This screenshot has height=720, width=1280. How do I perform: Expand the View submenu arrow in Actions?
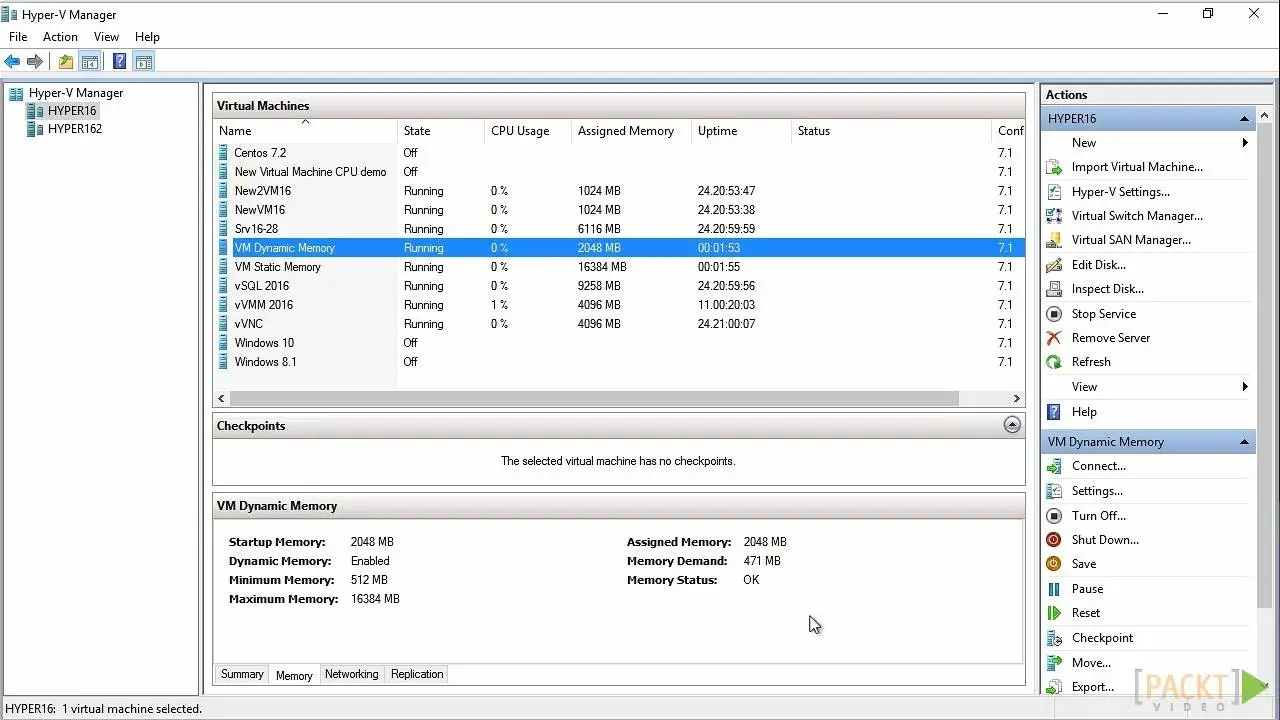pyautogui.click(x=1245, y=387)
